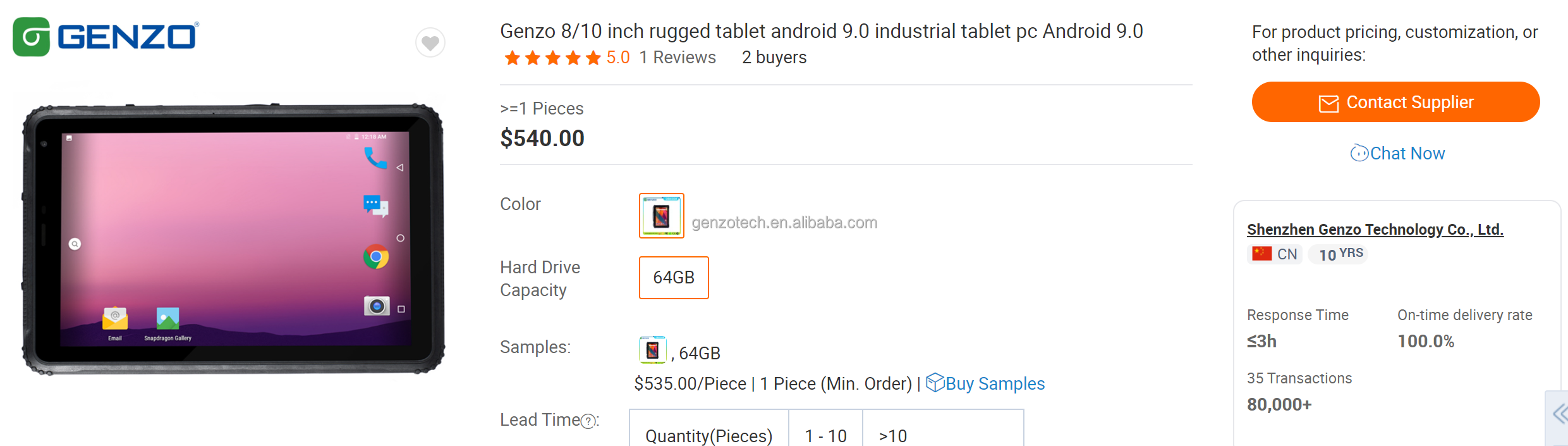Click the Buy Samples link
The height and width of the screenshot is (446, 1568).
tap(995, 383)
